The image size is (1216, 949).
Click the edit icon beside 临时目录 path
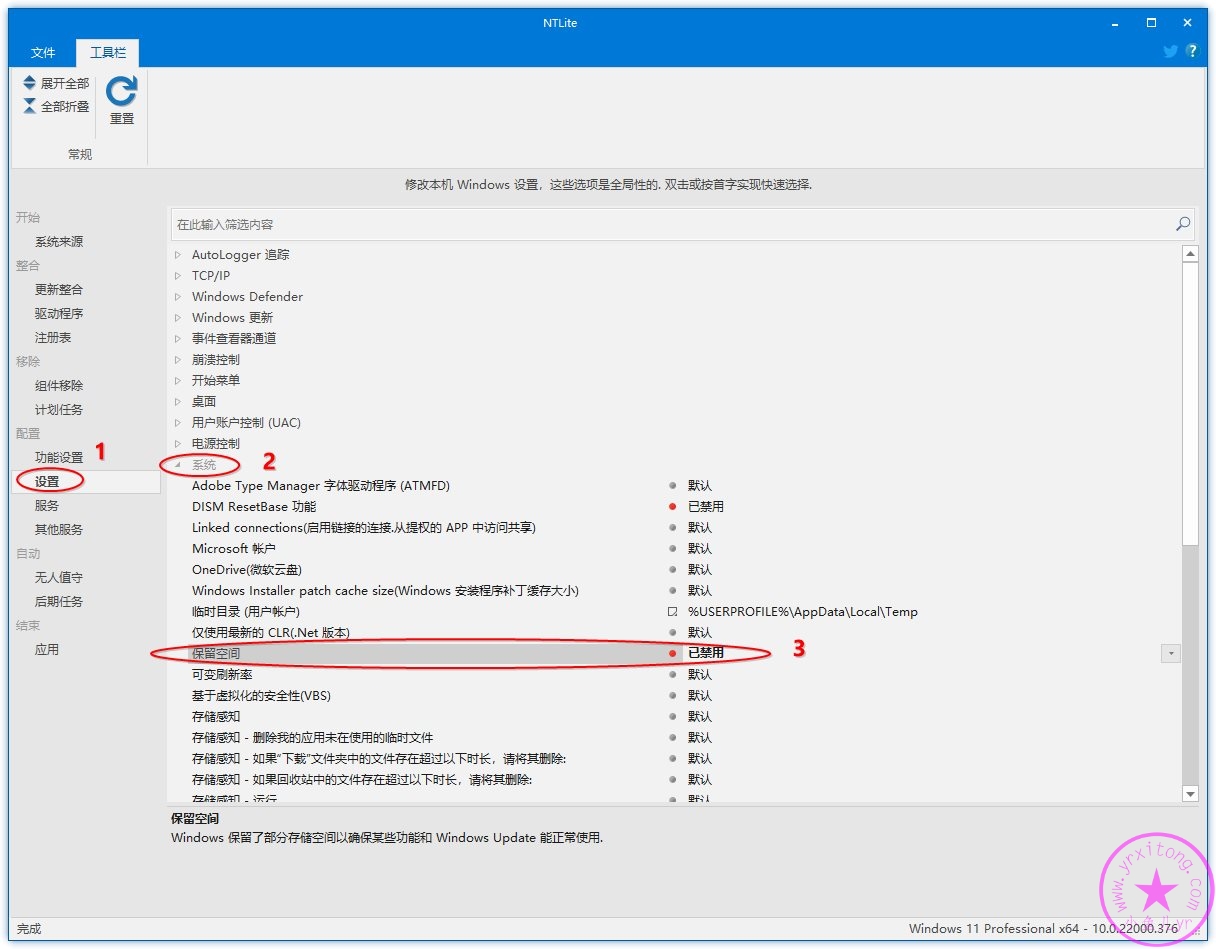click(673, 611)
